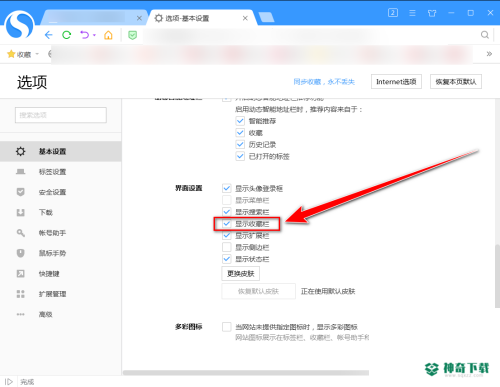Reload the page with the green refresh icon
The image size is (500, 387).
pyautogui.click(x=67, y=35)
